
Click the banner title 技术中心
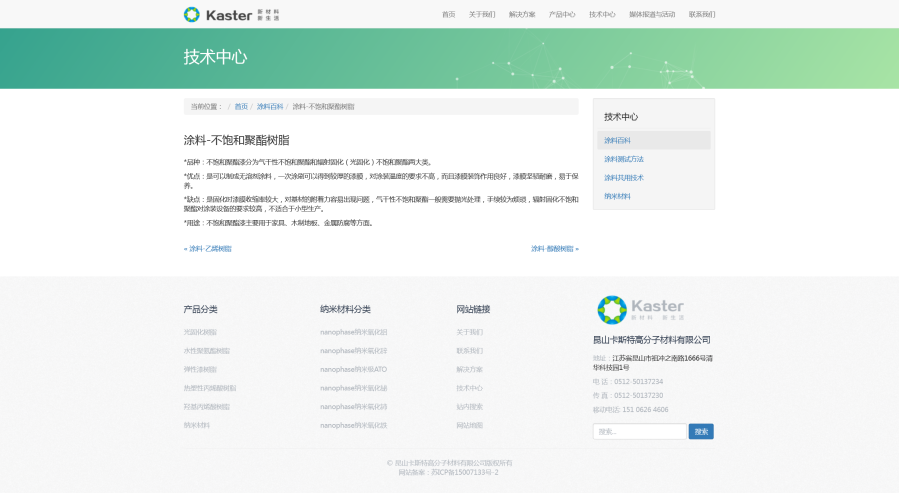coord(215,57)
